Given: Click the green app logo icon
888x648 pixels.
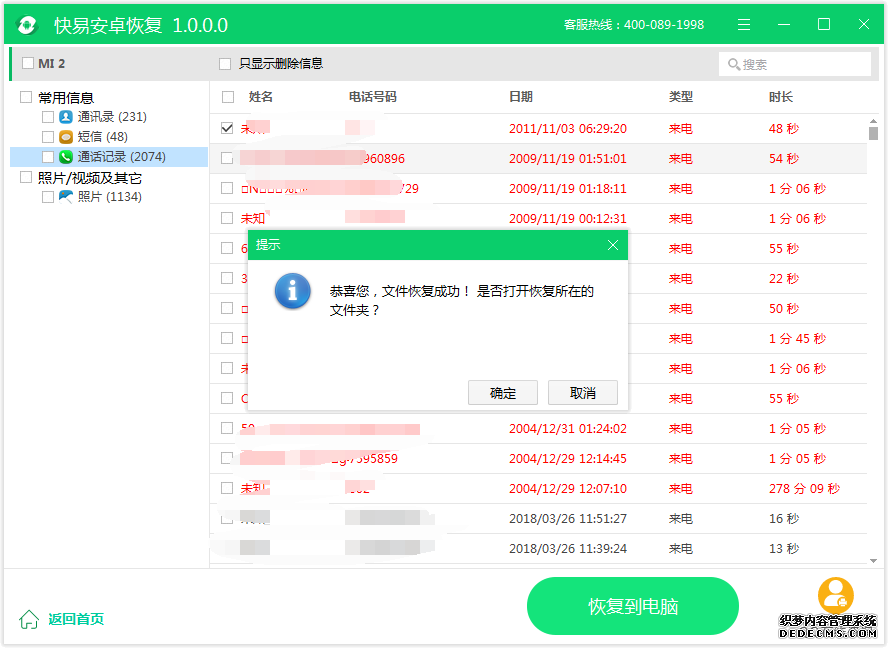Looking at the screenshot, I should [x=28, y=25].
